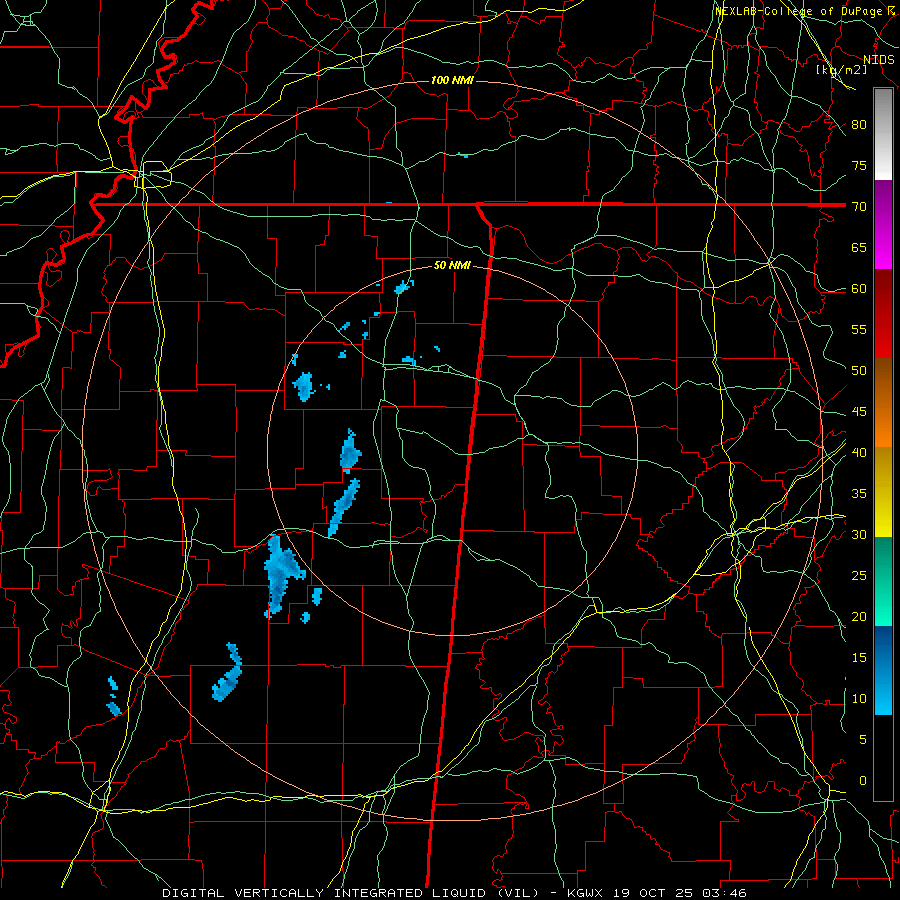Select the 5 value on the color scale
This screenshot has height=900, width=900.
(x=862, y=739)
